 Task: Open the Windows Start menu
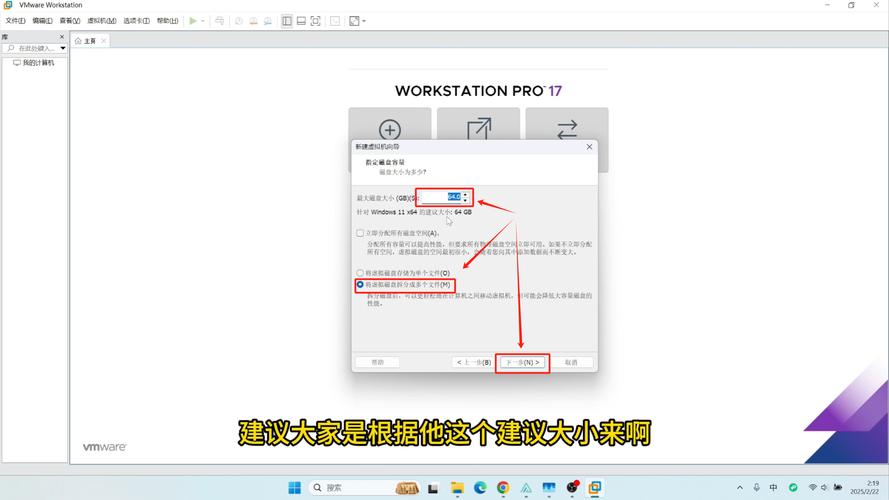click(x=294, y=488)
